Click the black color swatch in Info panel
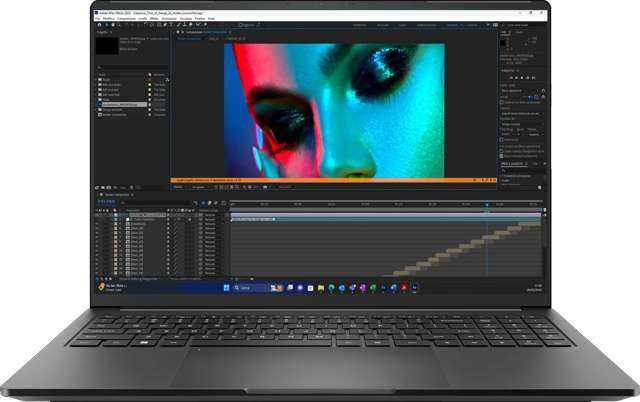Screen dimensions: 640x402 [502, 43]
